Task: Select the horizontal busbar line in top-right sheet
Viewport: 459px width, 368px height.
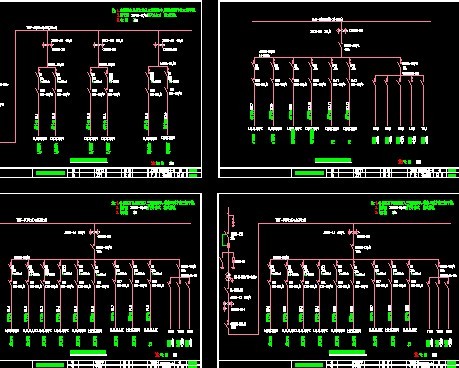Action: tap(341, 22)
